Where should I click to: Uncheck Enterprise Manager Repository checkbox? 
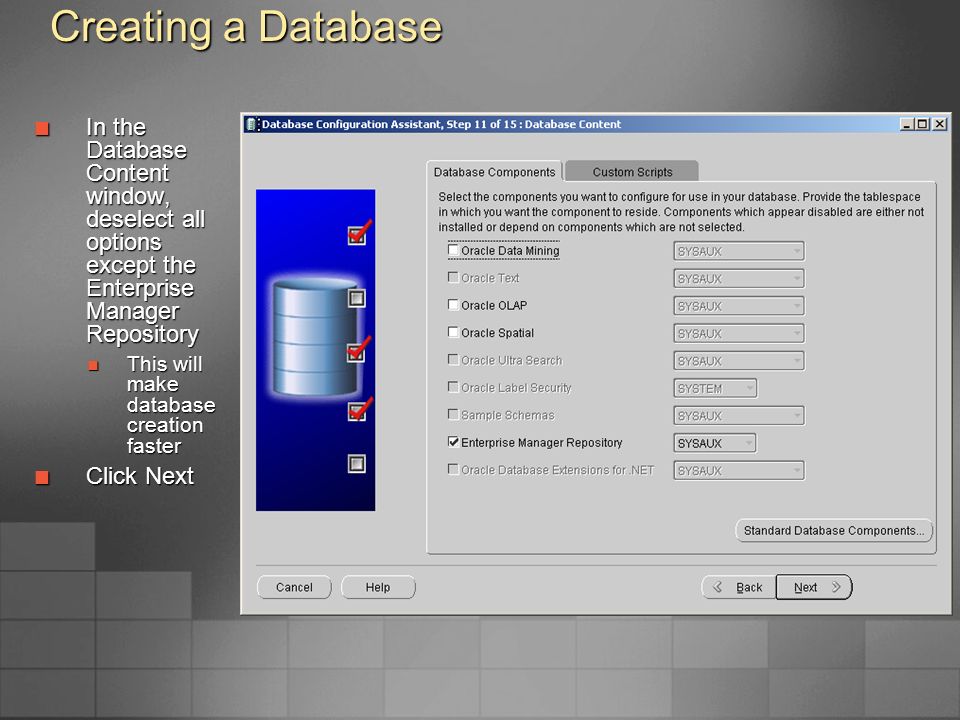(x=453, y=442)
